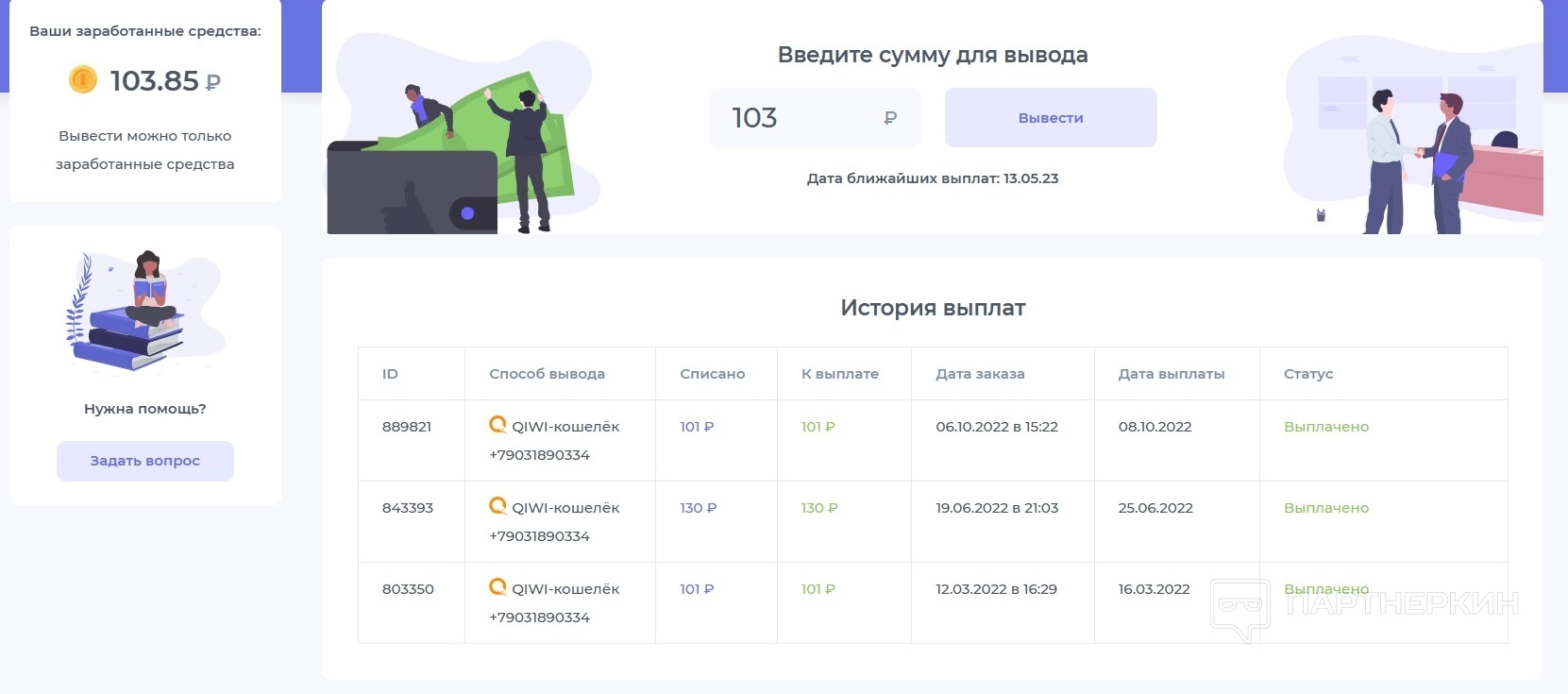Click the QIWI icon in row 843393

coord(497,506)
